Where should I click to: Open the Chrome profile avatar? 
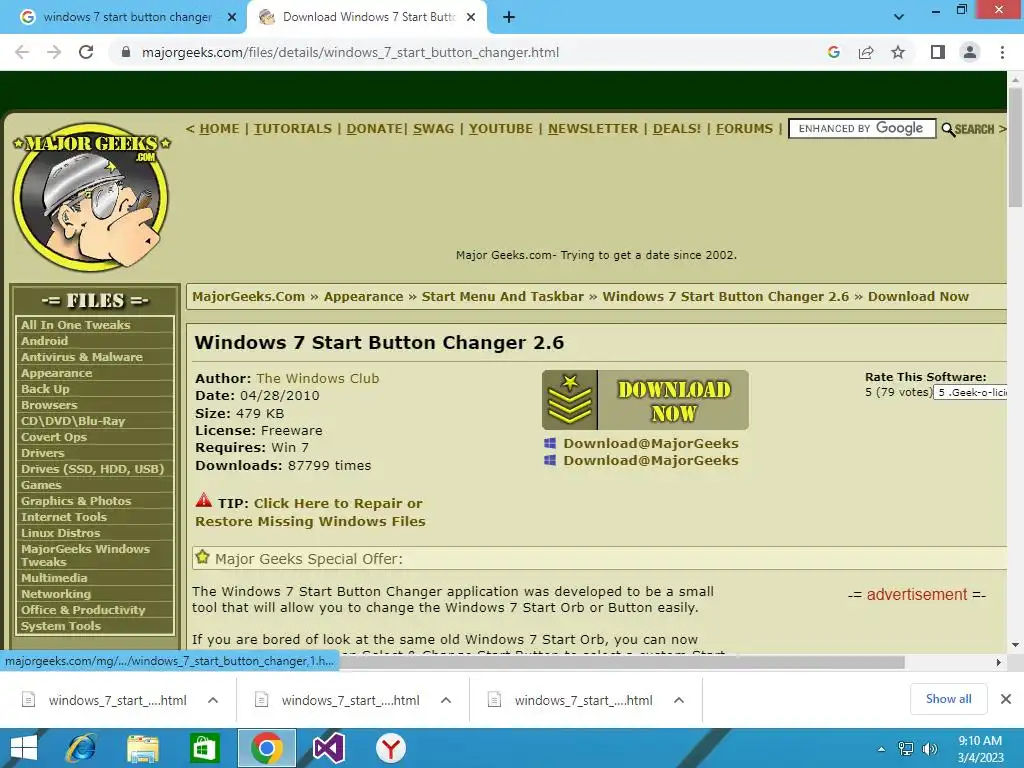970,52
